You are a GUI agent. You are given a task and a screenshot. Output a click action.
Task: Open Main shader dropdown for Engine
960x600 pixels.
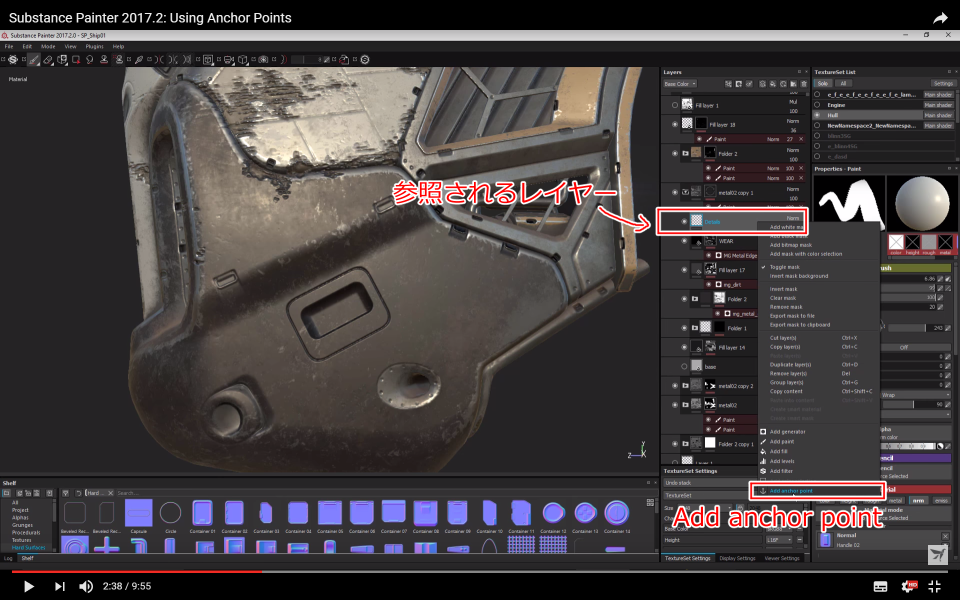[938, 105]
